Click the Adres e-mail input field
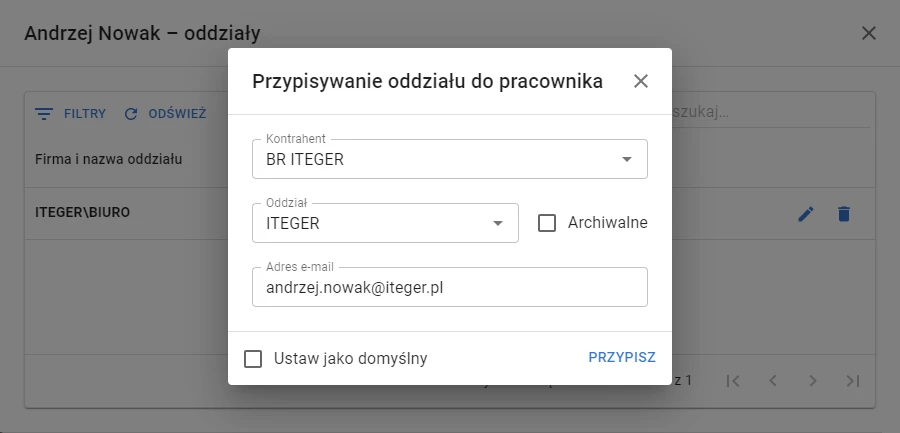 (x=450, y=287)
